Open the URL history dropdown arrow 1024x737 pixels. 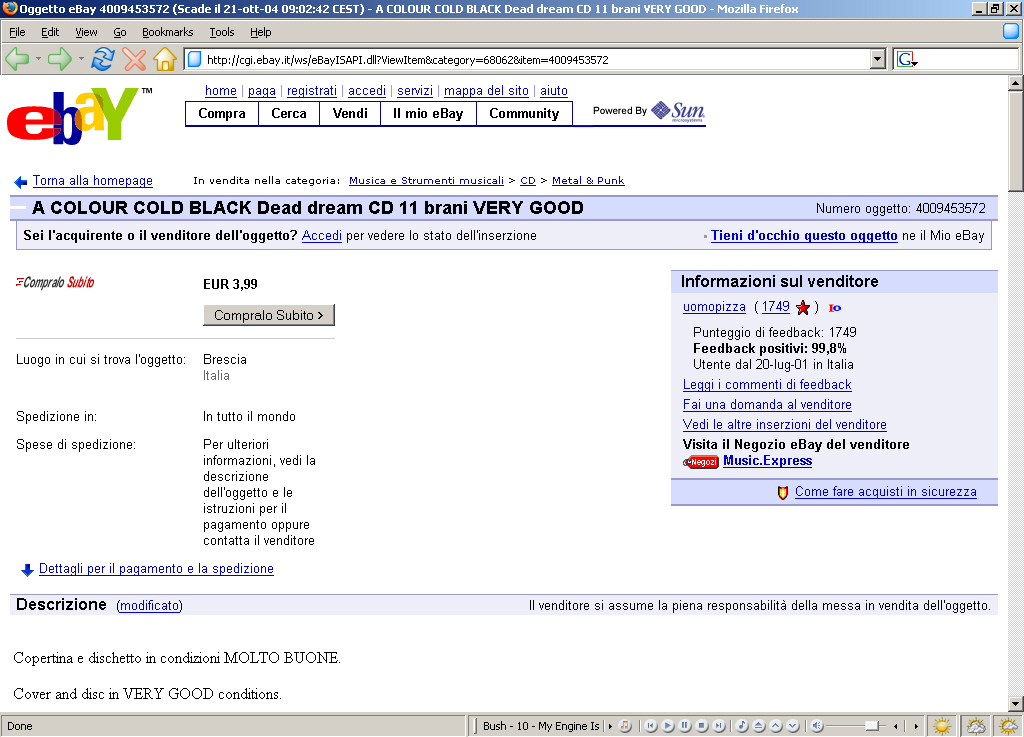(x=878, y=59)
